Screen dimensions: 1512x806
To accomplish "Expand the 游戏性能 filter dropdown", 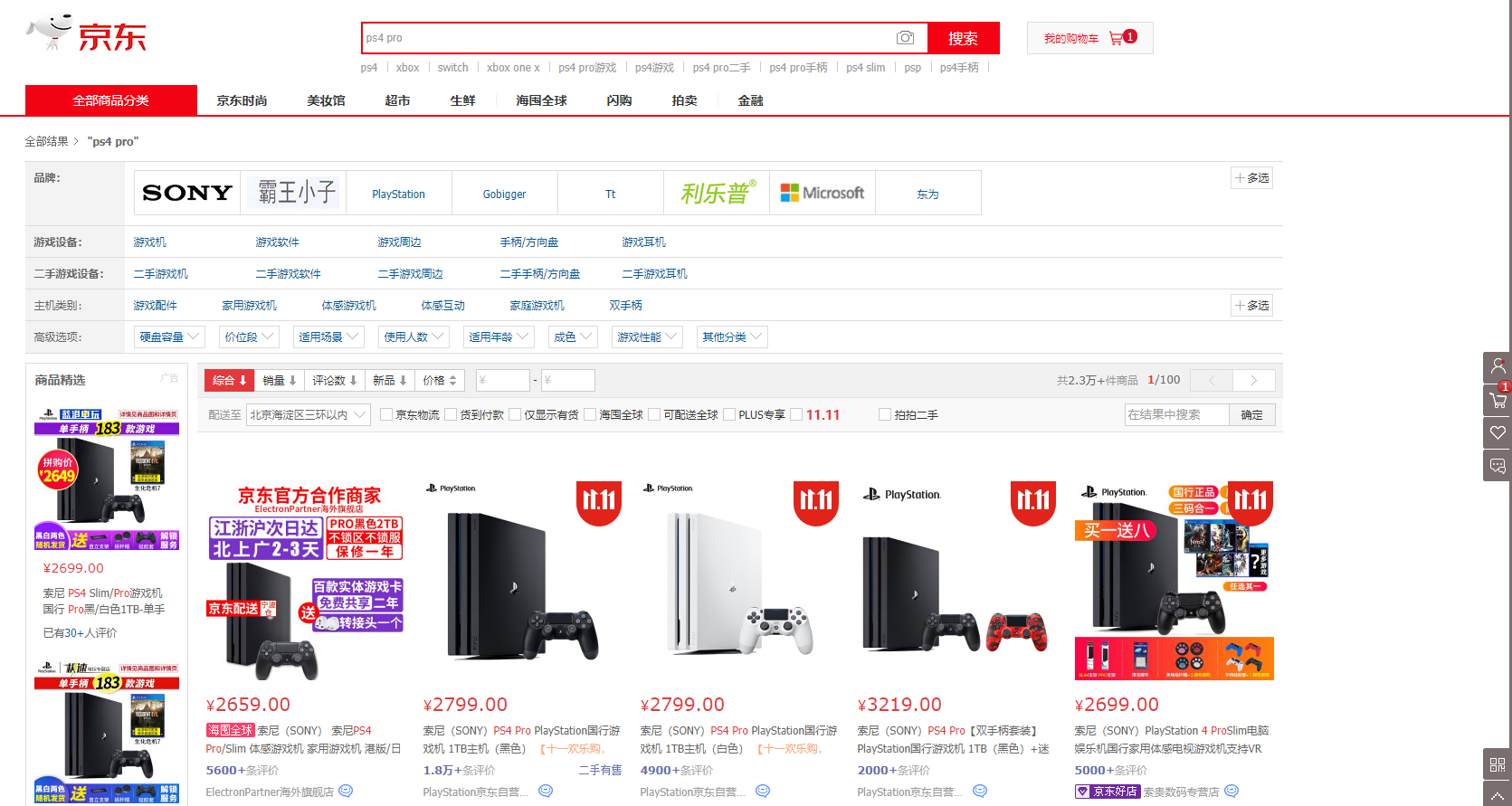I will (646, 337).
